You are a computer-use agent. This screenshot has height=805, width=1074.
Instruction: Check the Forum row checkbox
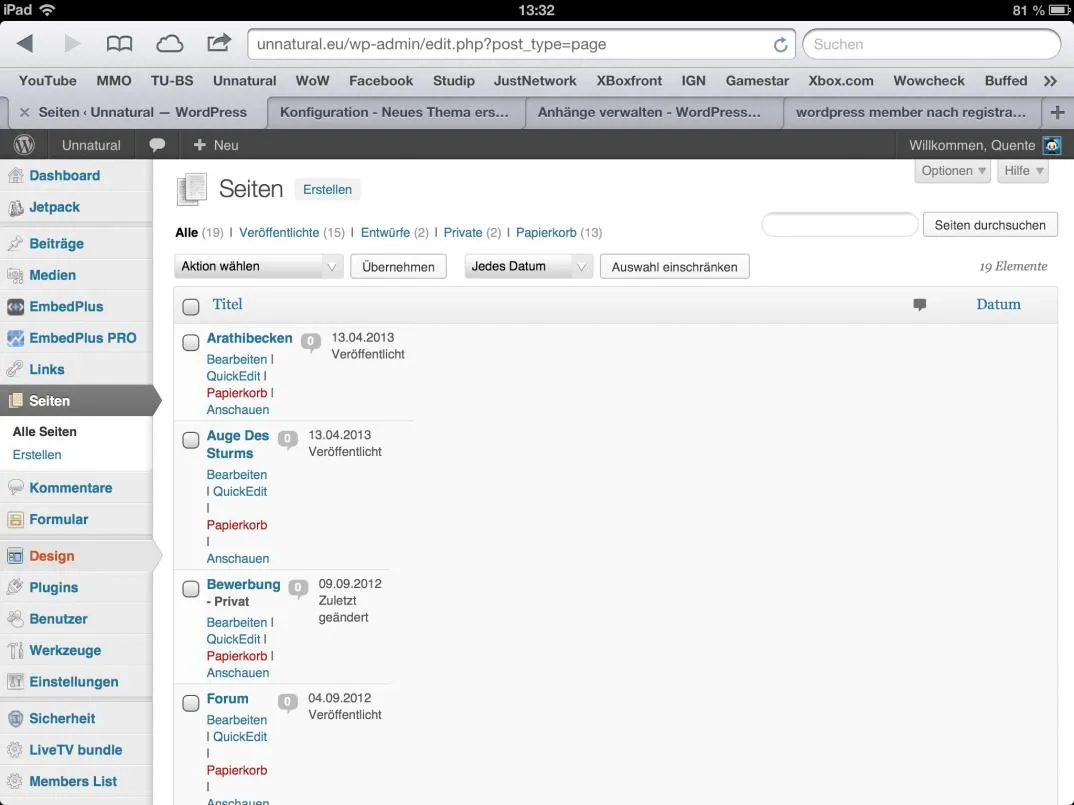tap(191, 702)
